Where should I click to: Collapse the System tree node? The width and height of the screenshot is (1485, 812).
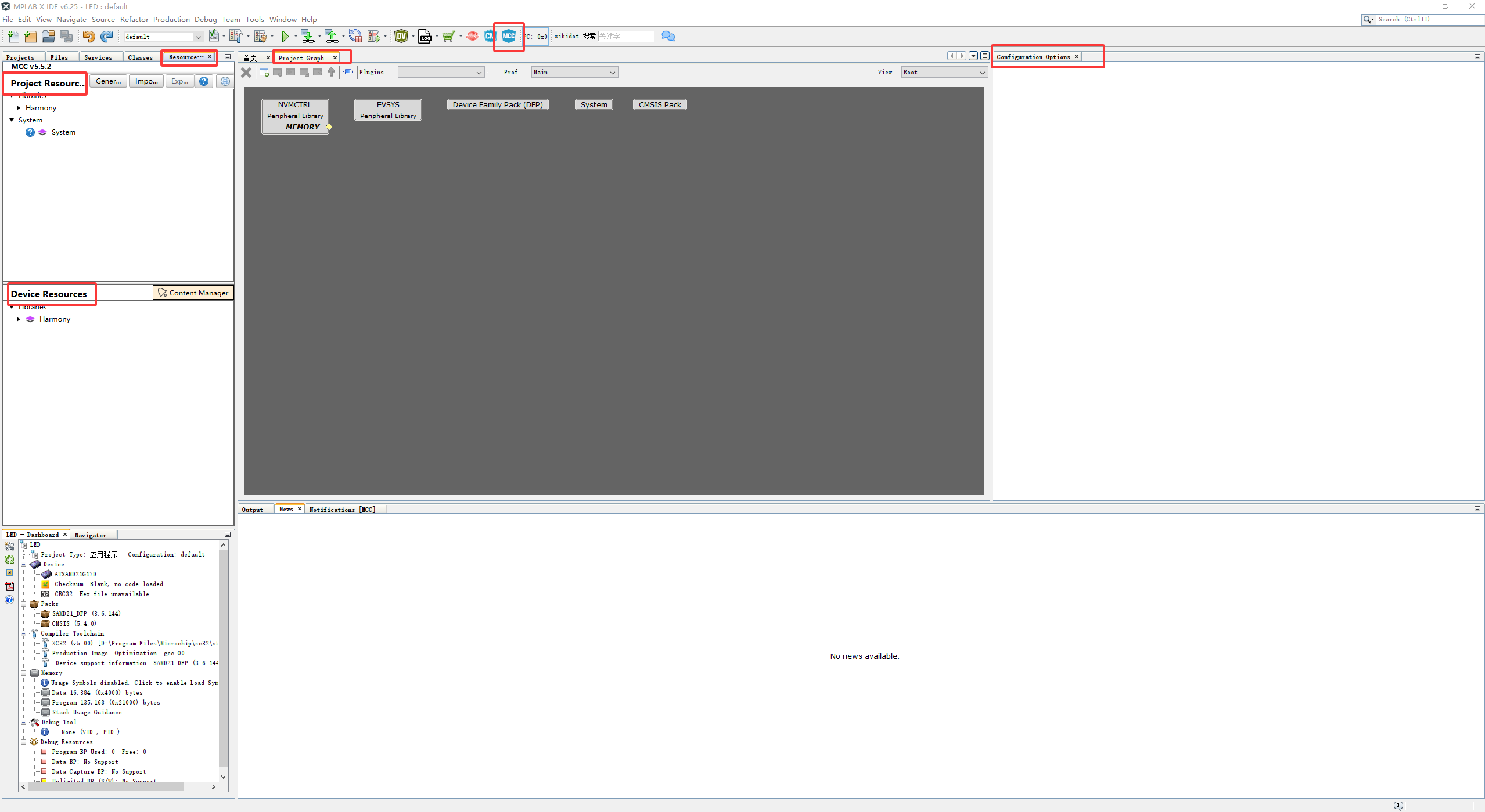coord(12,120)
